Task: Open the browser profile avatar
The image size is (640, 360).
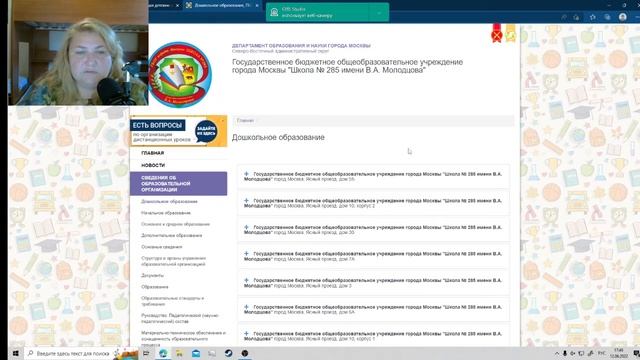Action: pos(622,17)
